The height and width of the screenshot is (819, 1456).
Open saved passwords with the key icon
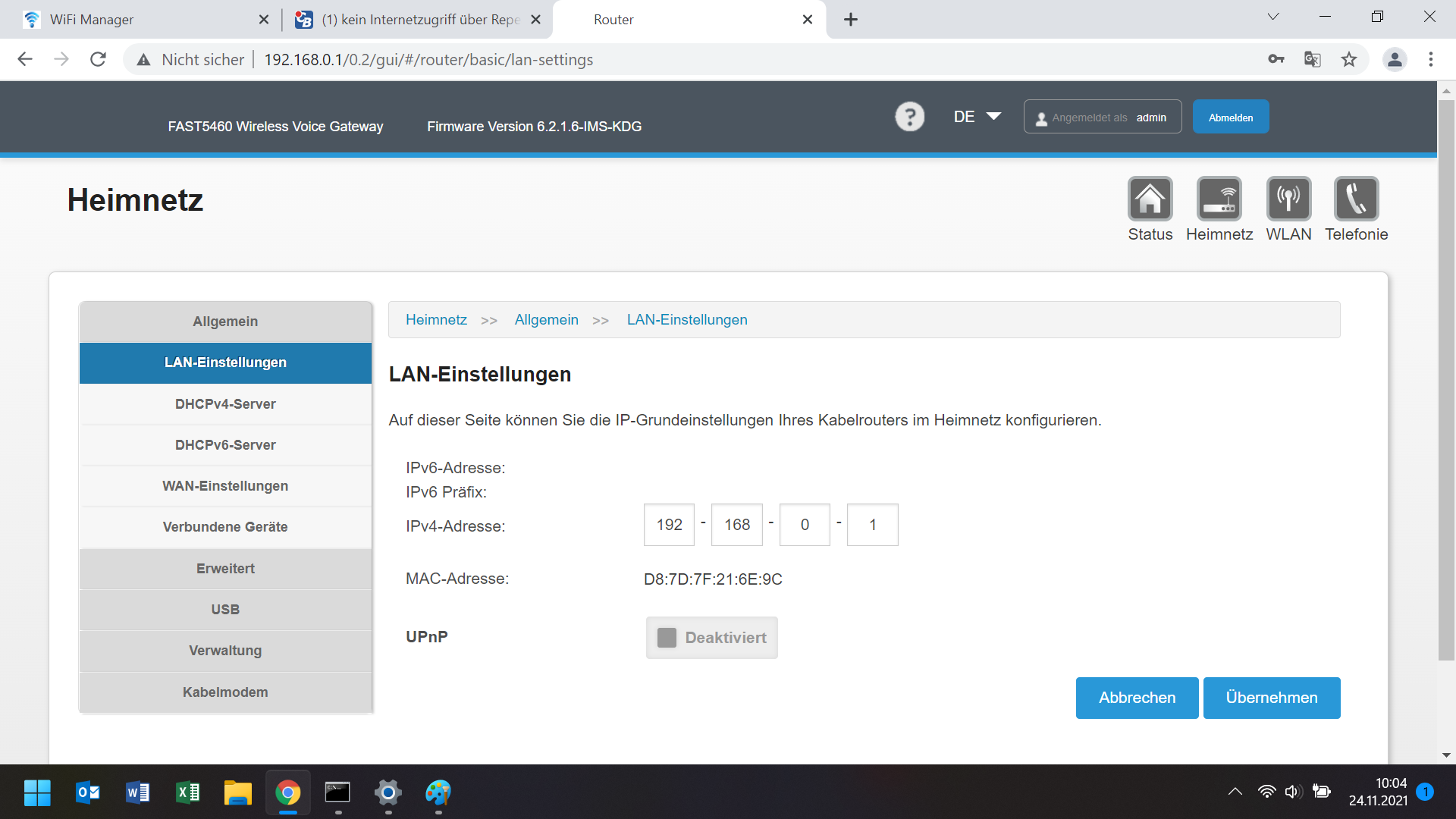click(1276, 59)
